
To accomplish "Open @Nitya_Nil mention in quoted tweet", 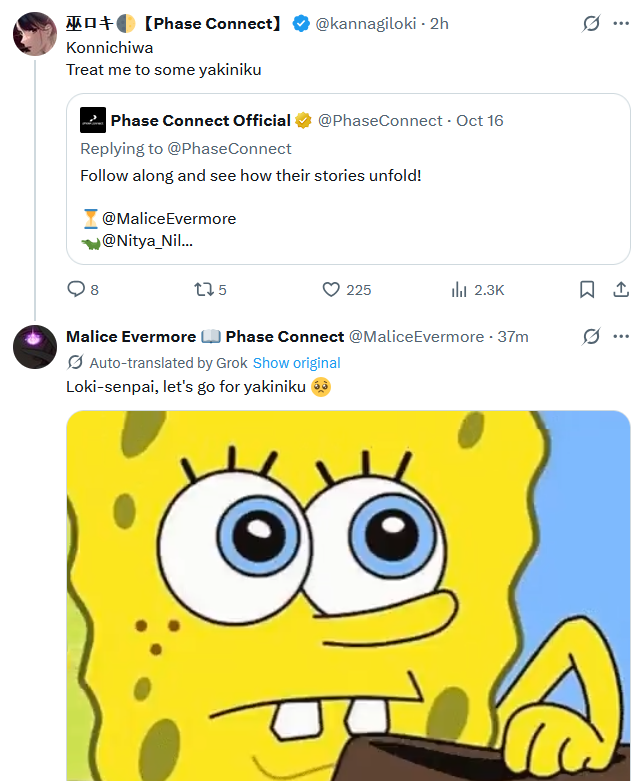I will [147, 241].
